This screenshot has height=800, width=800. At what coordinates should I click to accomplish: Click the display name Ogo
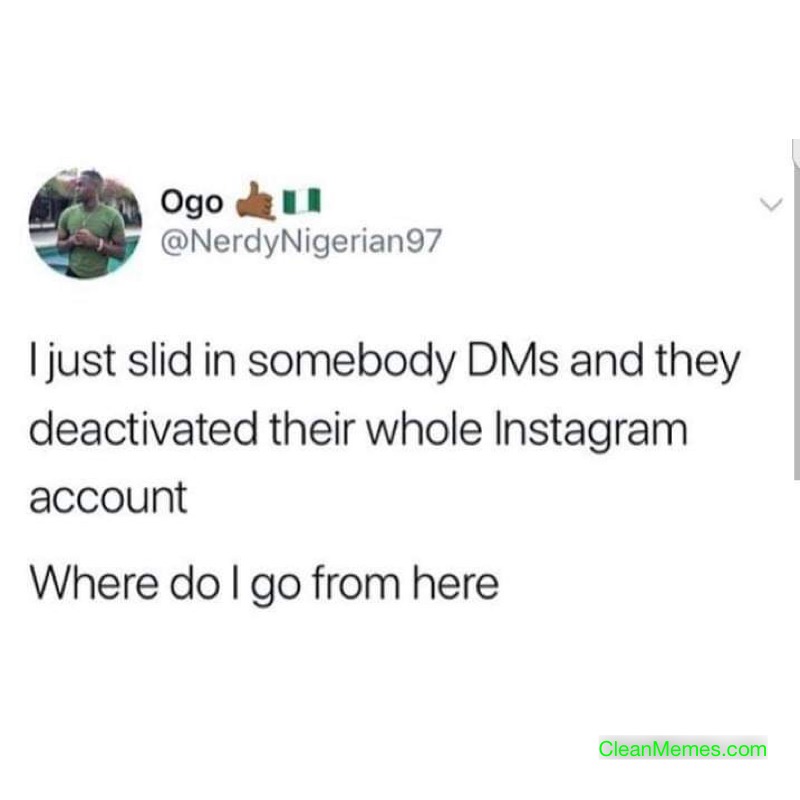(192, 203)
